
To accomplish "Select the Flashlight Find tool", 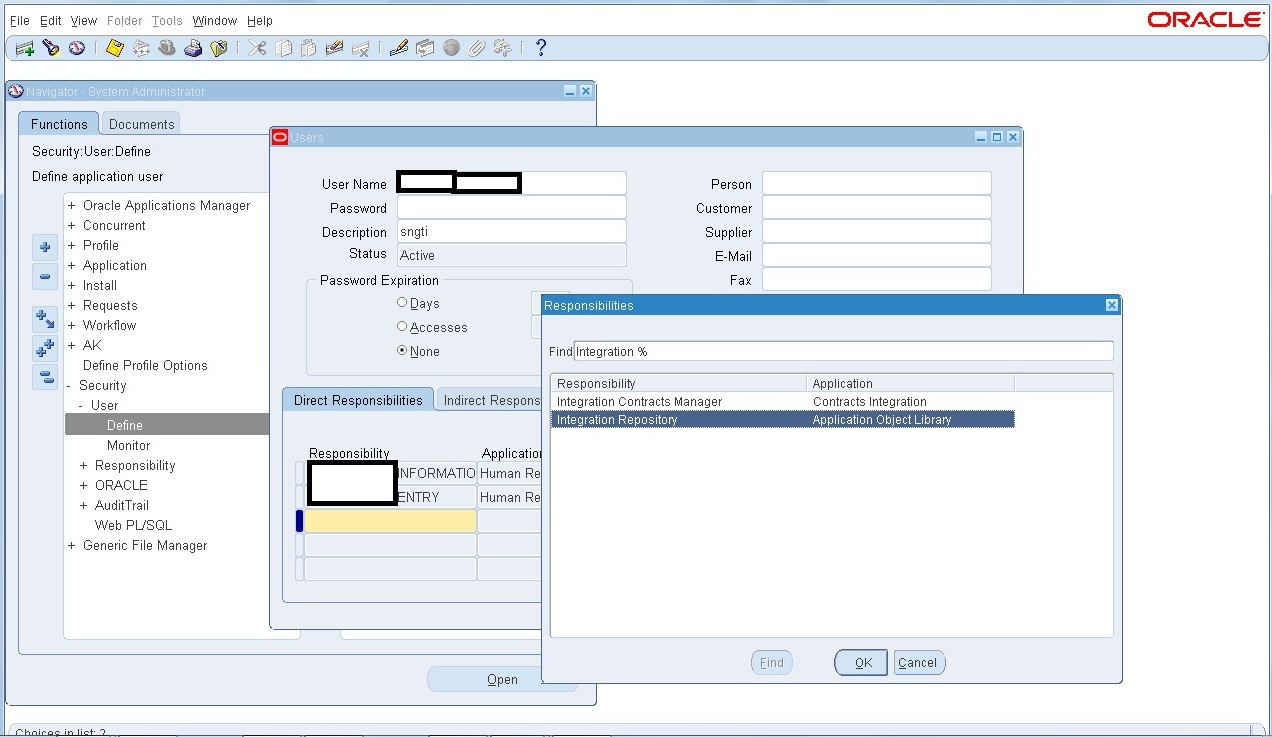I will (52, 47).
